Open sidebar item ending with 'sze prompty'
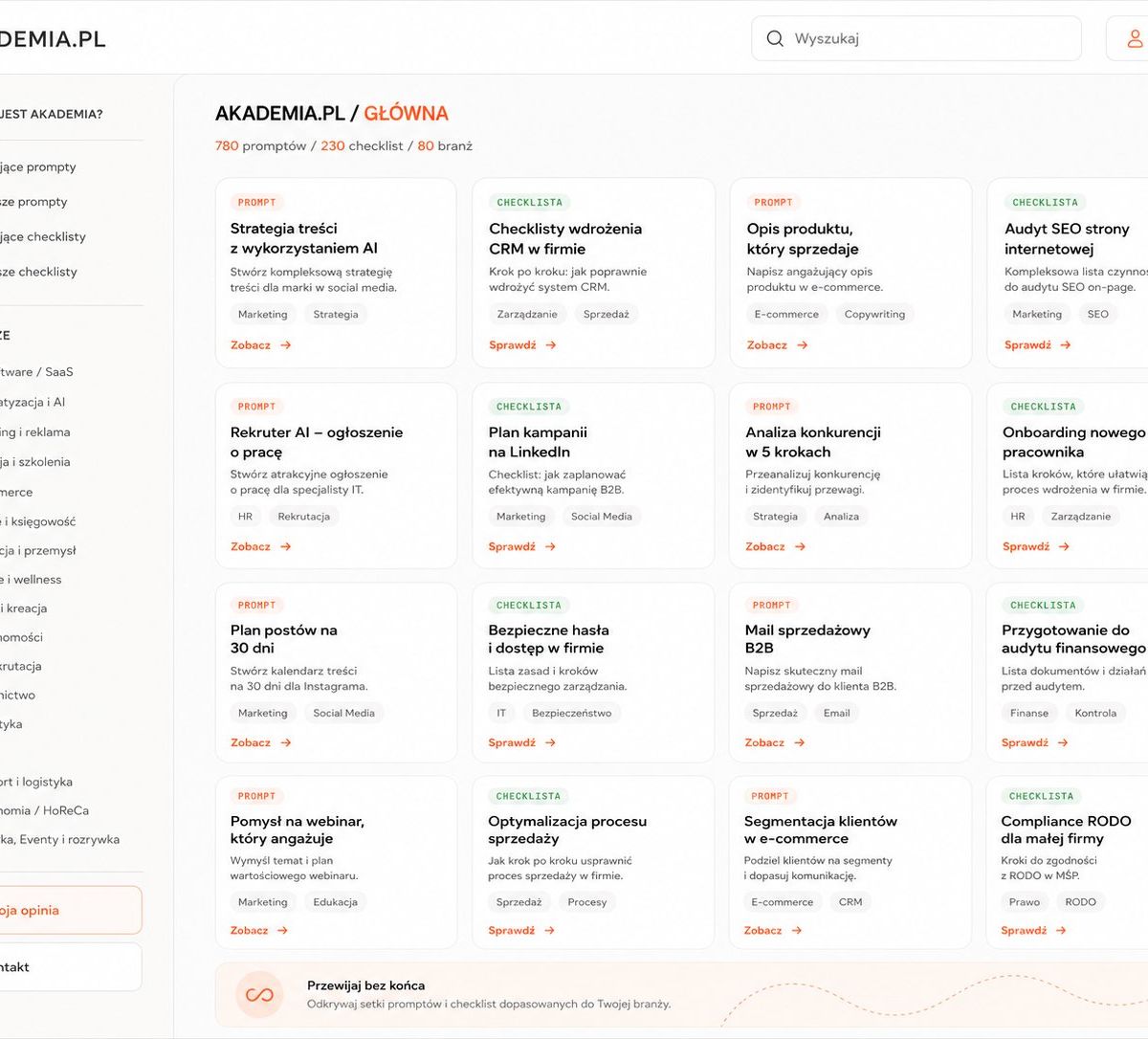 tap(33, 202)
